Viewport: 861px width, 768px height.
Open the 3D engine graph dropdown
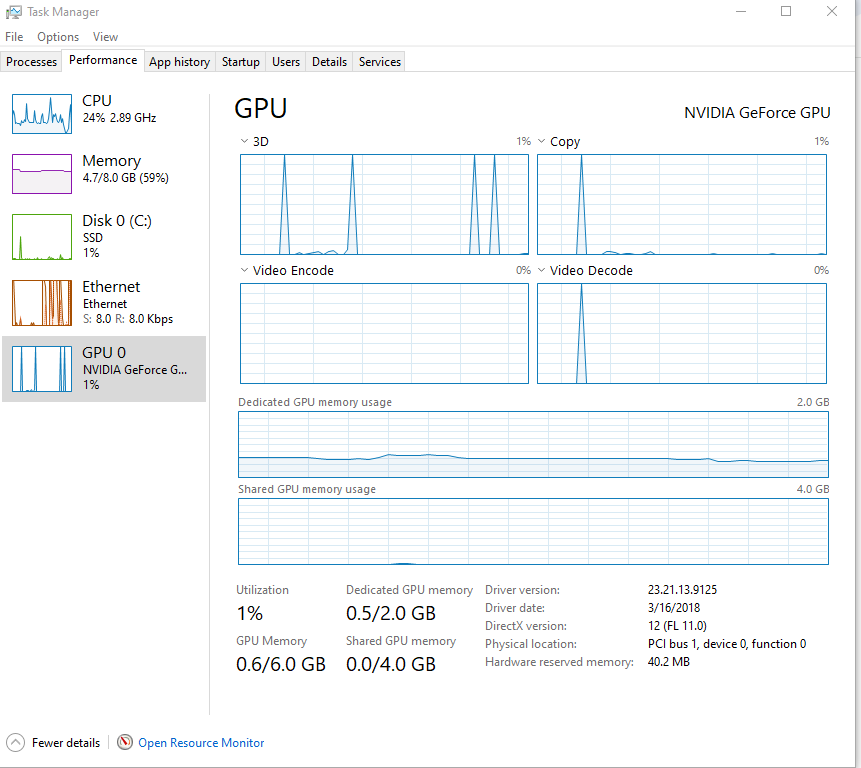coord(244,142)
